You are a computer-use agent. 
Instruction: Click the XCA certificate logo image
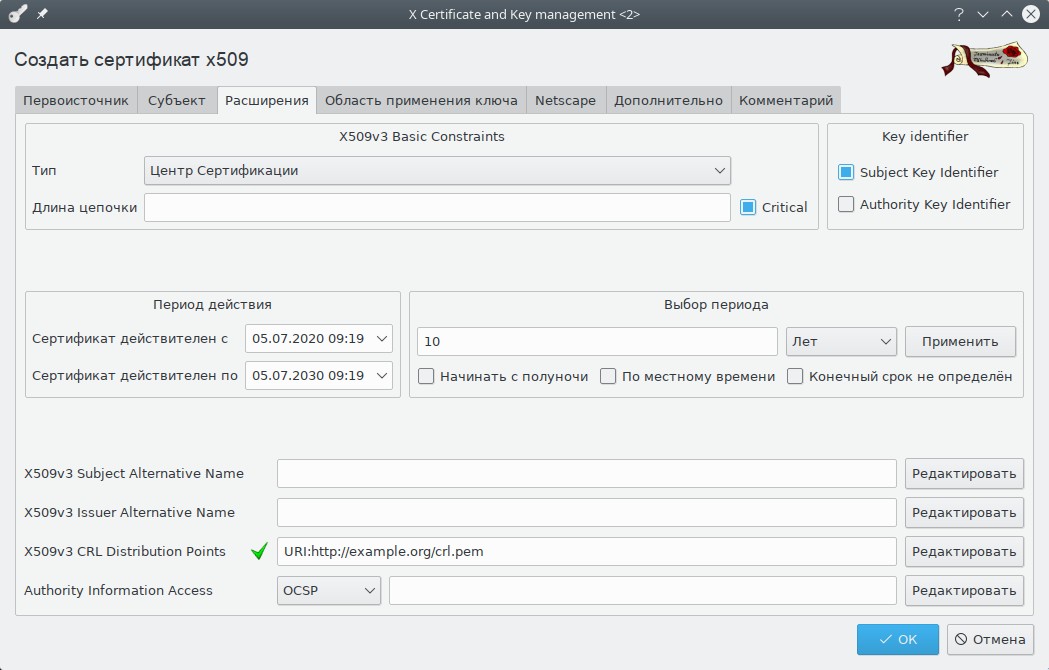[x=985, y=59]
